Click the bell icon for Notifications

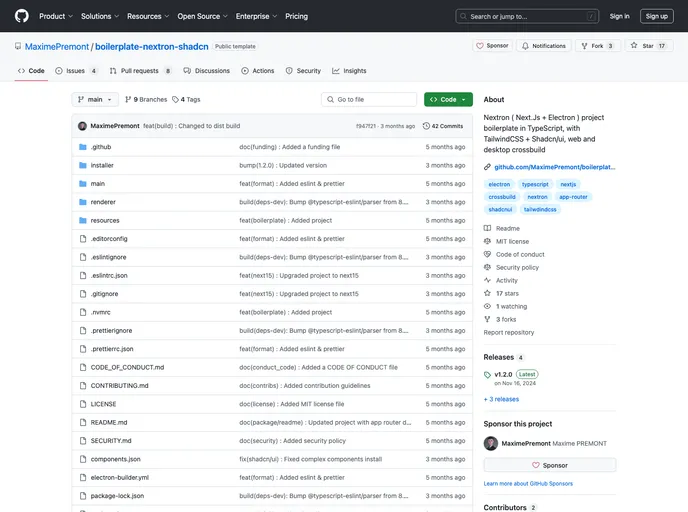coord(525,46)
